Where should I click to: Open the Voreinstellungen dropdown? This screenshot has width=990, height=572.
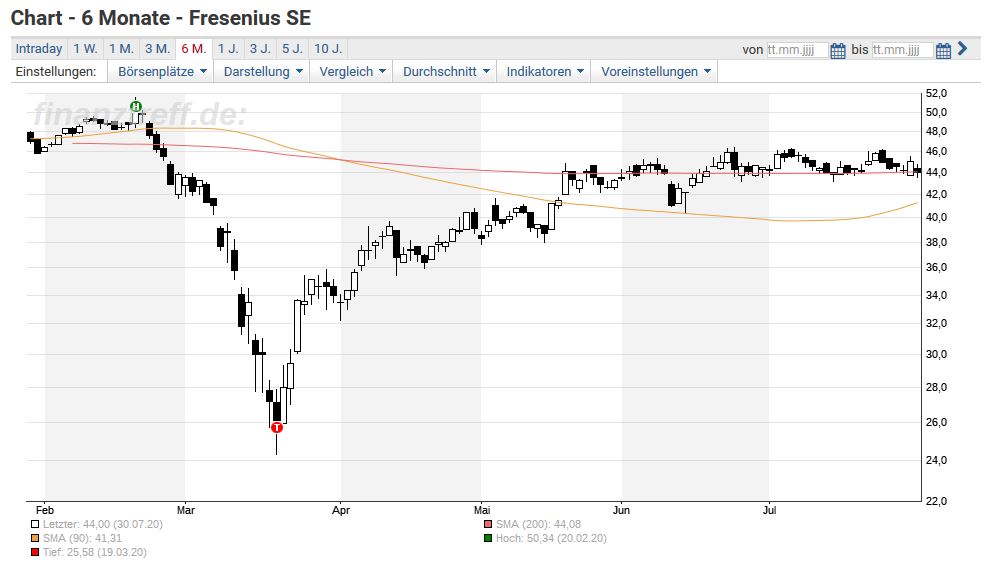(x=655, y=71)
